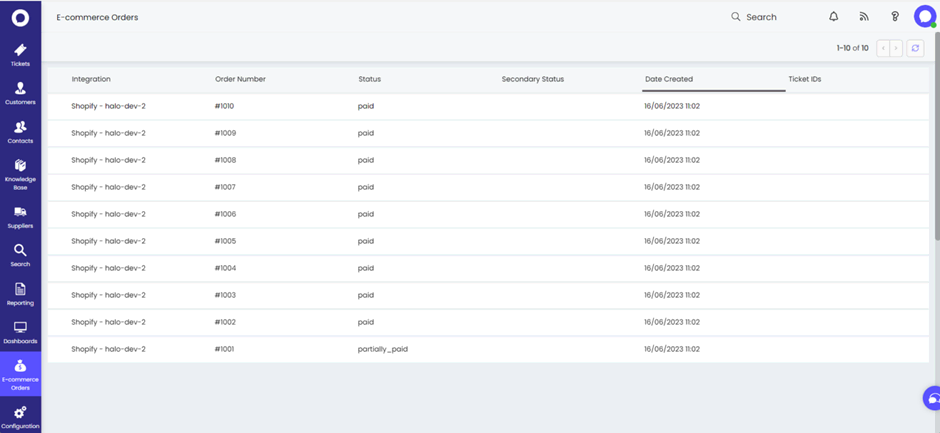Refresh the orders list

(x=915, y=48)
